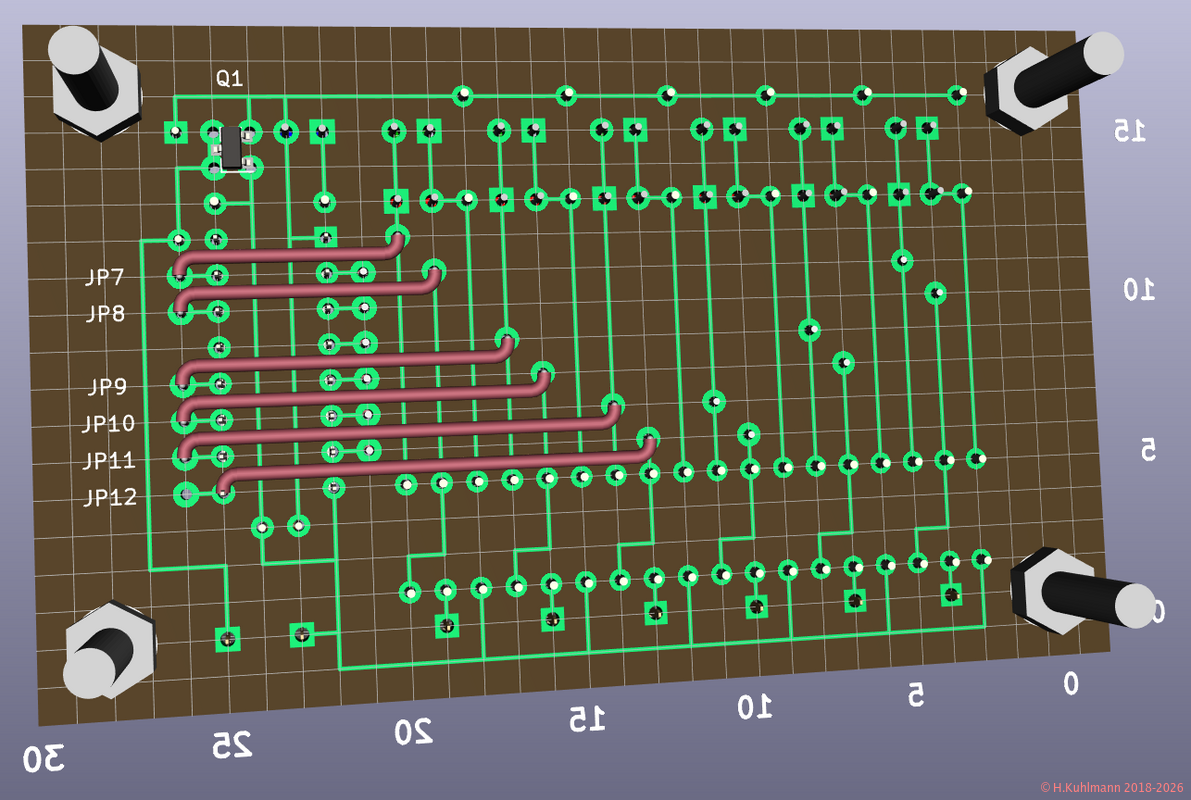Click the H.Kuhlmann copyright text
The width and height of the screenshot is (1191, 800).
(1111, 788)
